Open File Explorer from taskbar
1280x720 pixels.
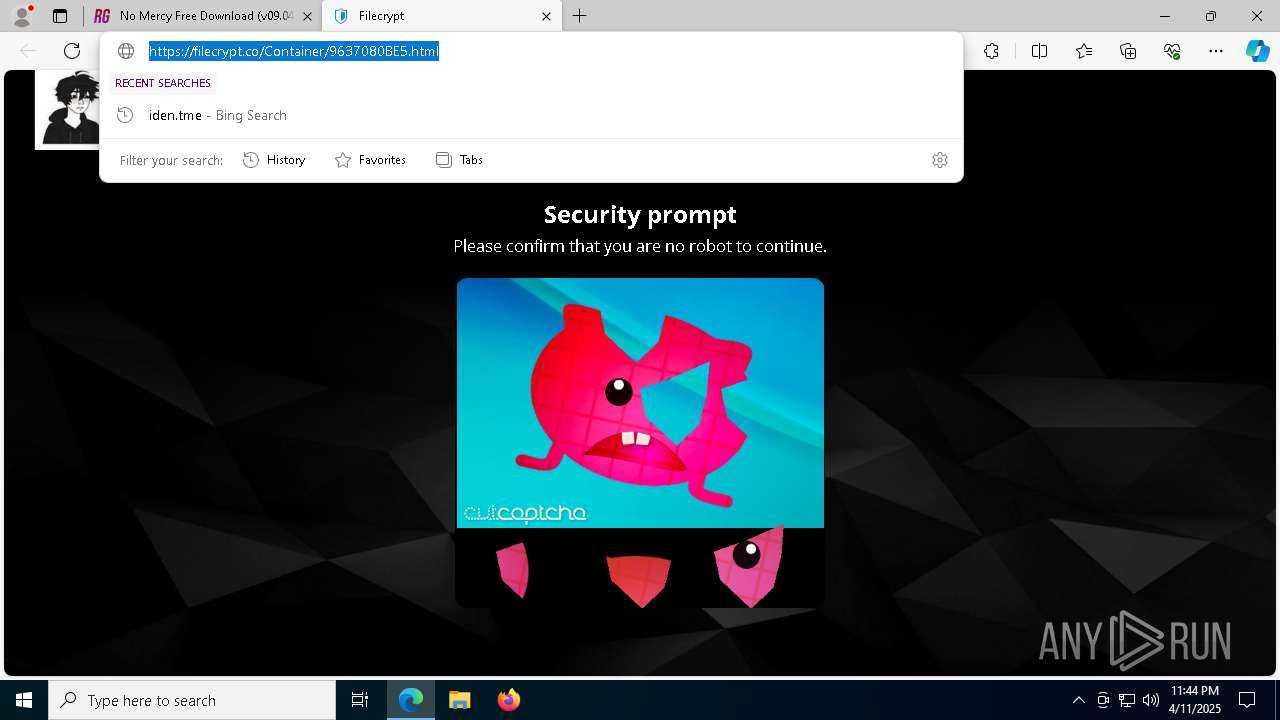[x=459, y=700]
